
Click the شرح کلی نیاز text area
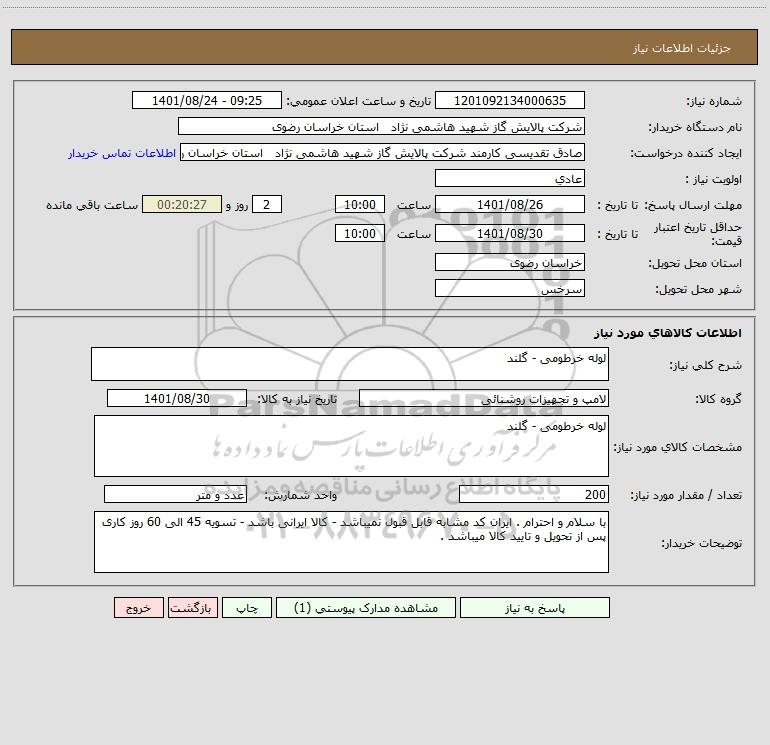tap(350, 364)
